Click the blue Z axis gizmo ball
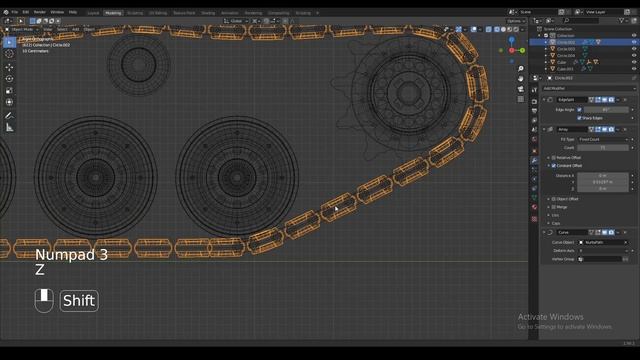This screenshot has width=640, height=360. point(511,40)
